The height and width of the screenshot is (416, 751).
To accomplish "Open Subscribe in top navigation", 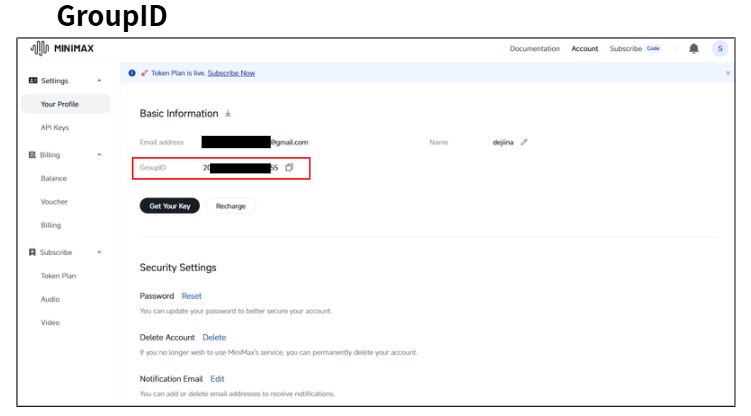I will point(626,48).
